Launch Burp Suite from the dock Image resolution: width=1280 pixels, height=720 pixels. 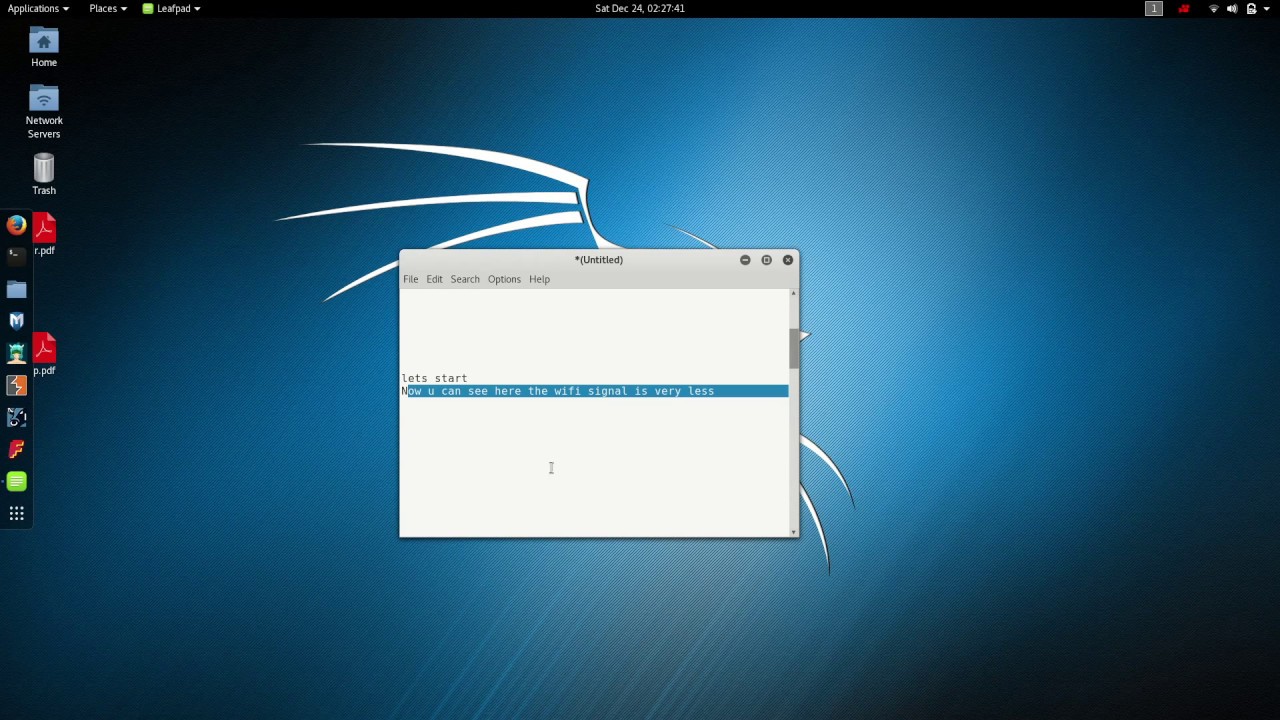pos(16,385)
